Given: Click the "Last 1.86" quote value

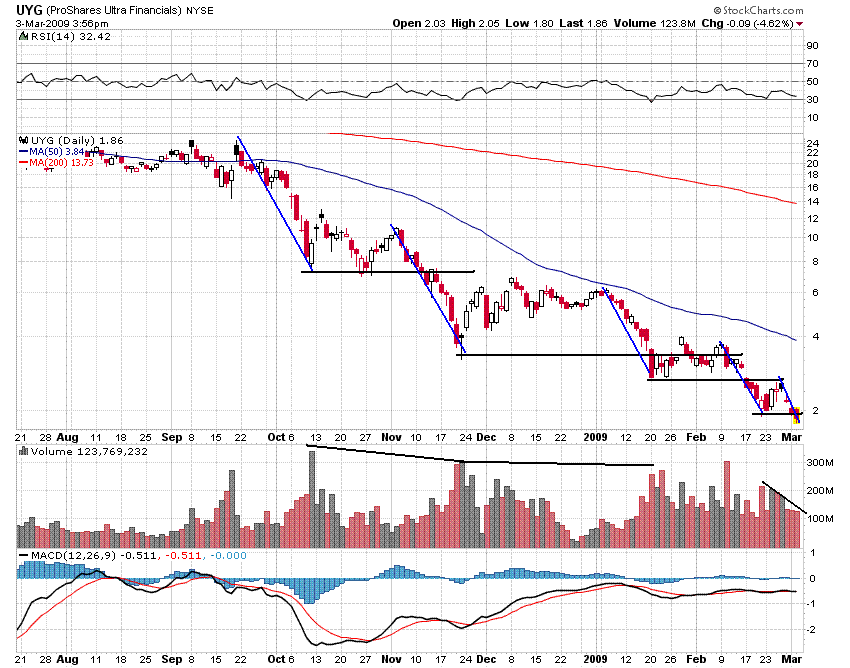Looking at the screenshot, I should [x=583, y=23].
